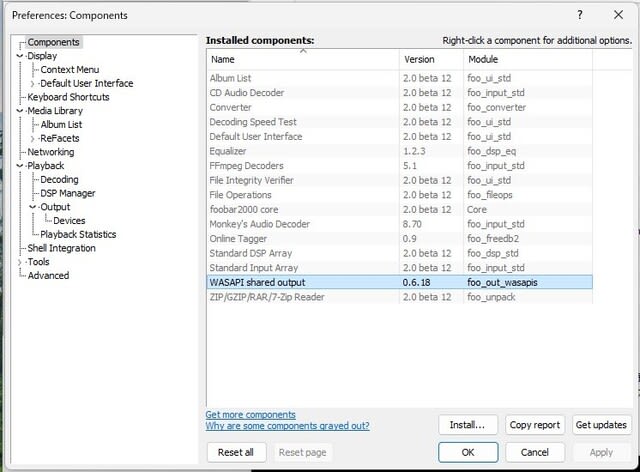Click the Apply button
This screenshot has height=472, width=640.
pyautogui.click(x=601, y=452)
